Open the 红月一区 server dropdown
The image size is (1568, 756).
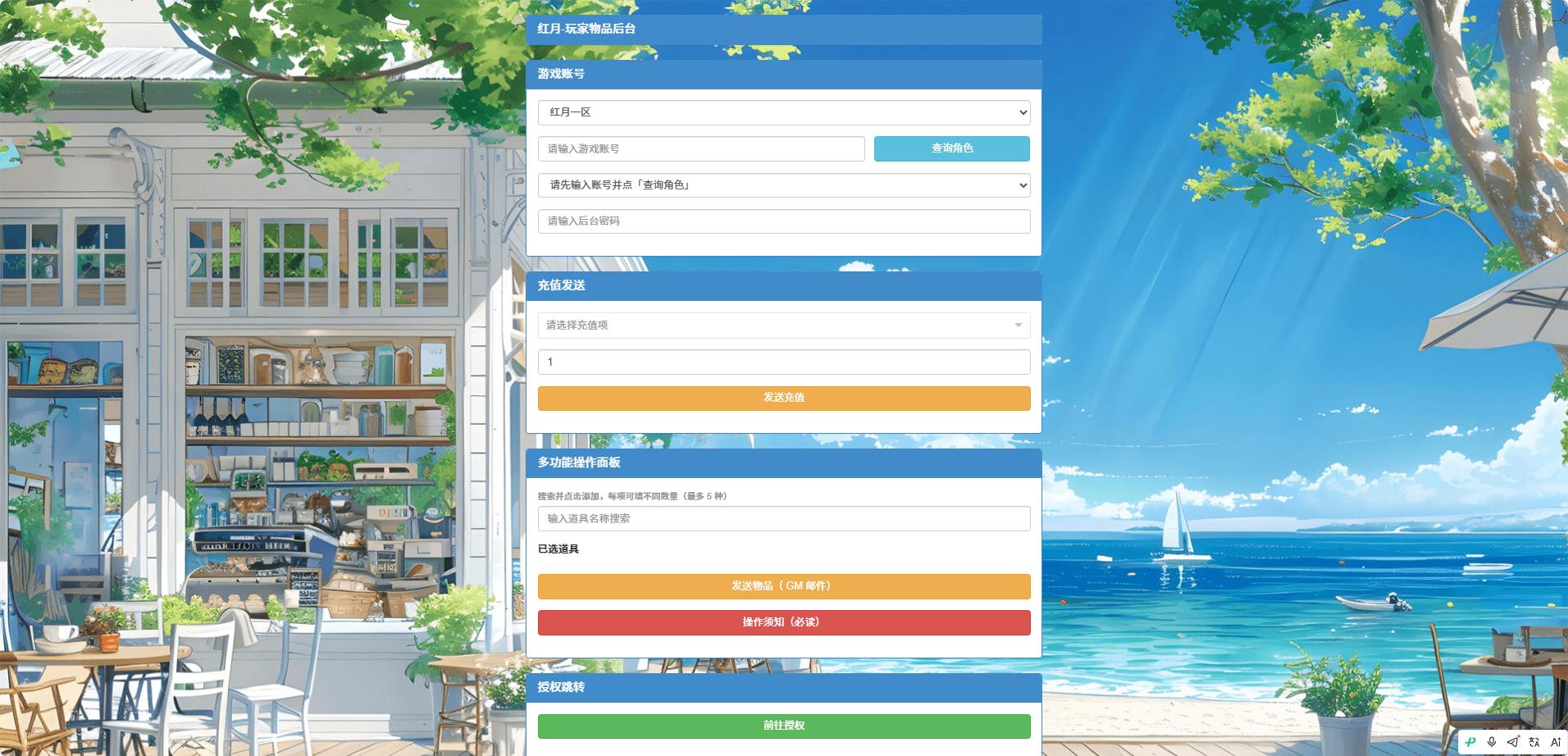coord(784,112)
